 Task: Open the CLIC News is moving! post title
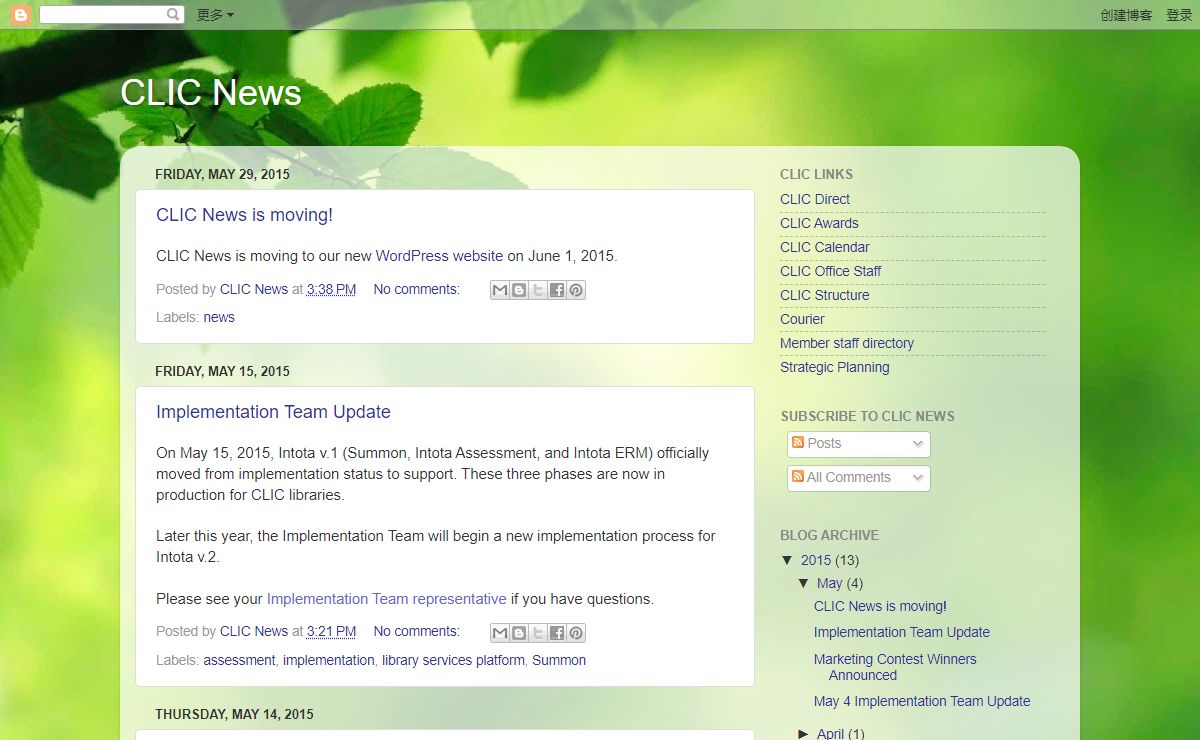click(244, 215)
